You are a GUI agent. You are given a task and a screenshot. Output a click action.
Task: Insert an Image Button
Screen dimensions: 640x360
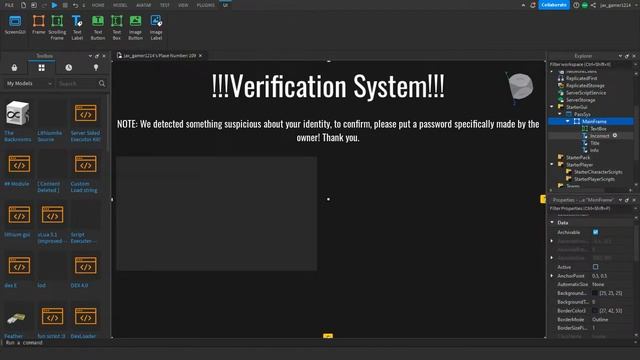click(x=136, y=27)
